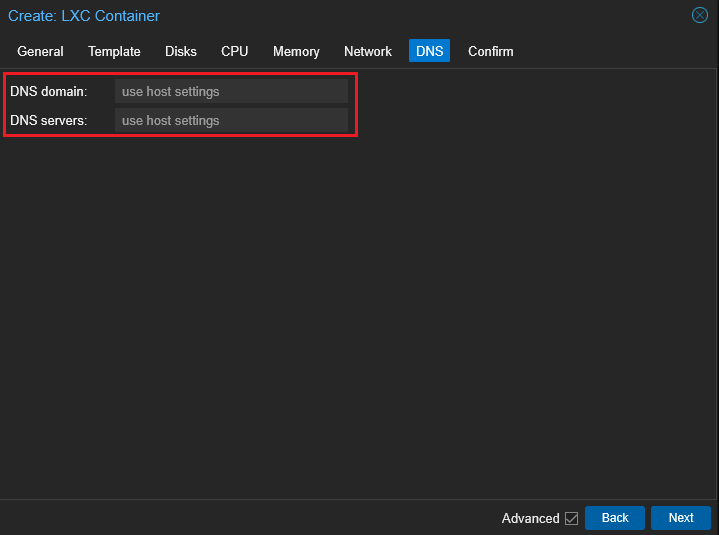
Task: Click the "DNS domain:" label
Action: [x=49, y=91]
